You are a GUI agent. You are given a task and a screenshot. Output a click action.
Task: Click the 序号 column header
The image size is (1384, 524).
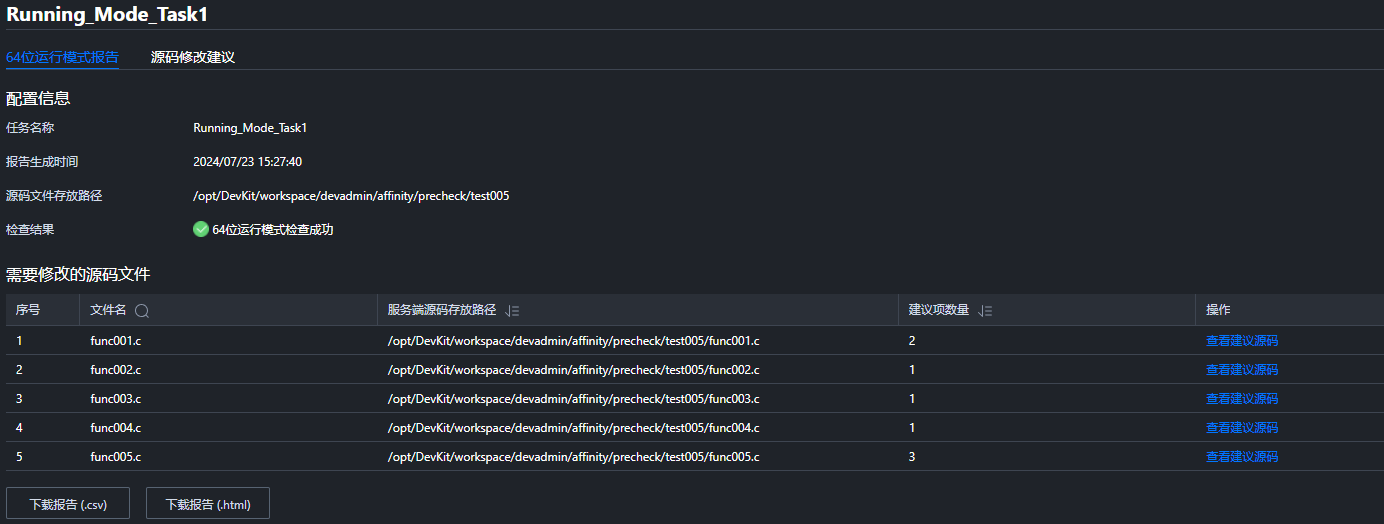(43, 310)
